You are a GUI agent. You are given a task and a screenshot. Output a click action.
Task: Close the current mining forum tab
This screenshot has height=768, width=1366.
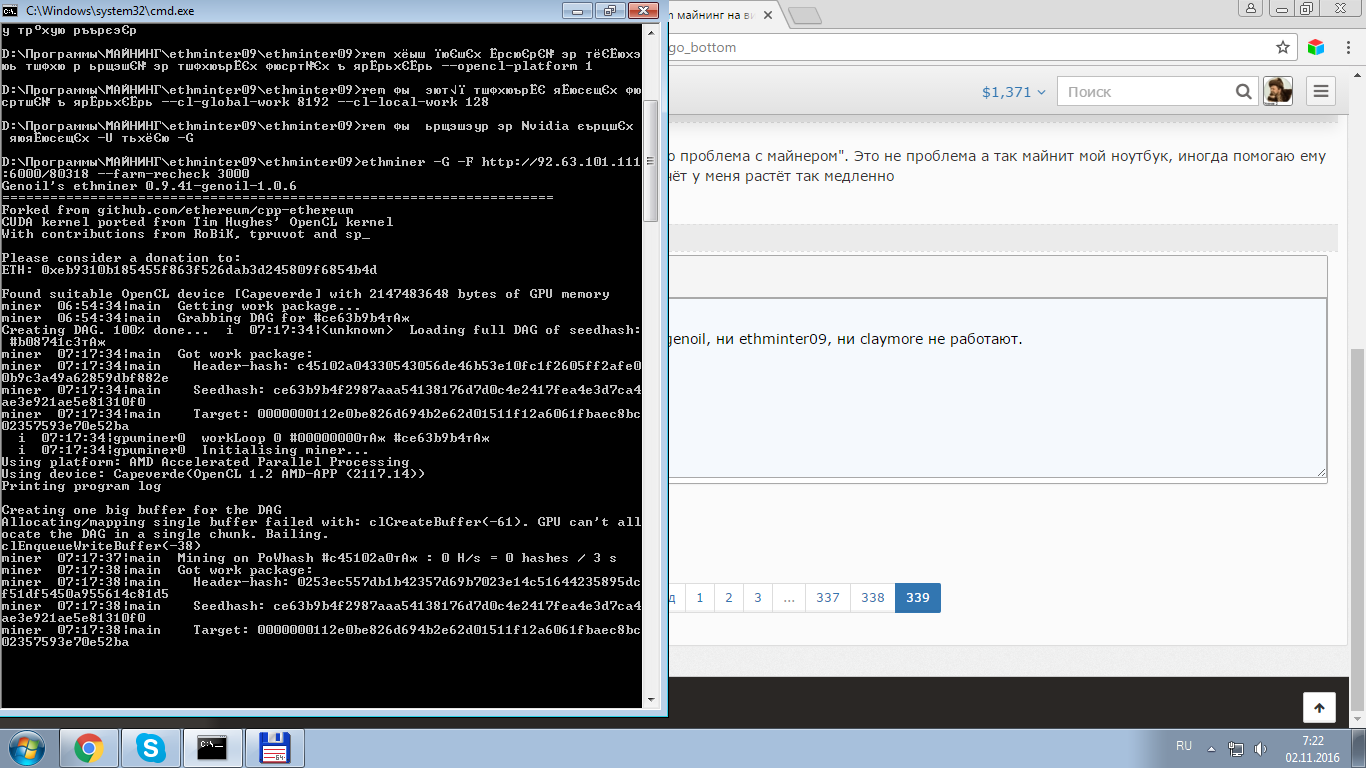point(768,16)
